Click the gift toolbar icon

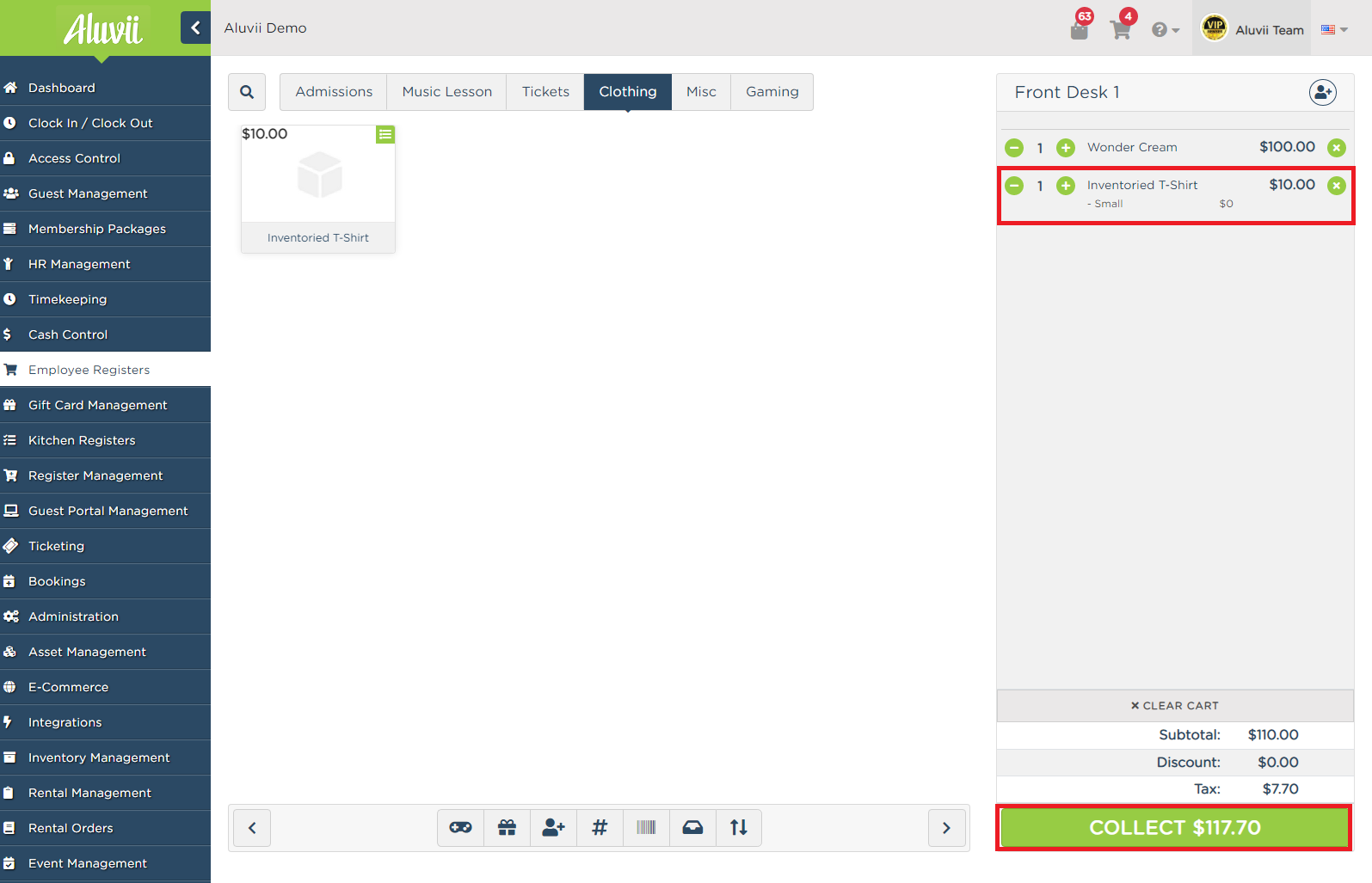pyautogui.click(x=507, y=828)
